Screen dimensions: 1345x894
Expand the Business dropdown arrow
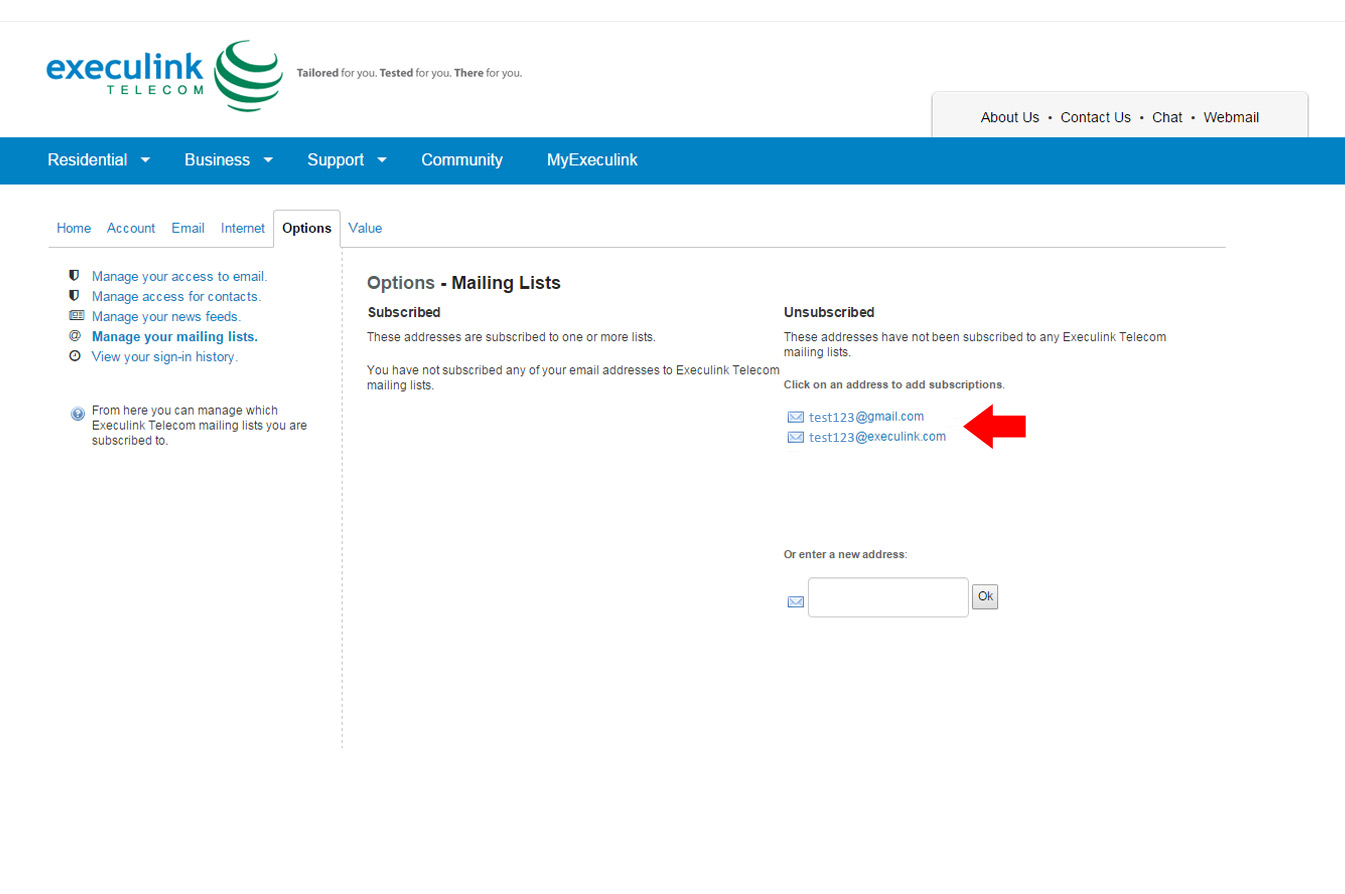tap(268, 160)
